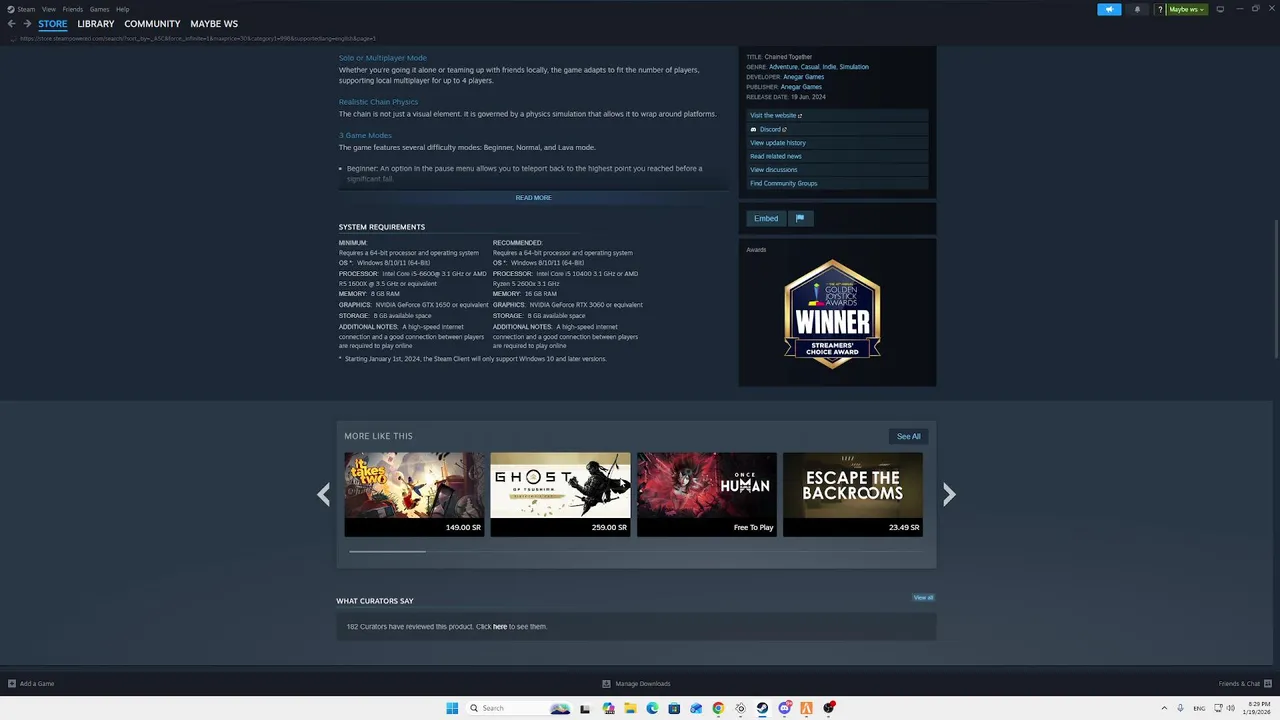Open Microsoft Store from the taskbar
This screenshot has width=1280, height=720.
(674, 708)
